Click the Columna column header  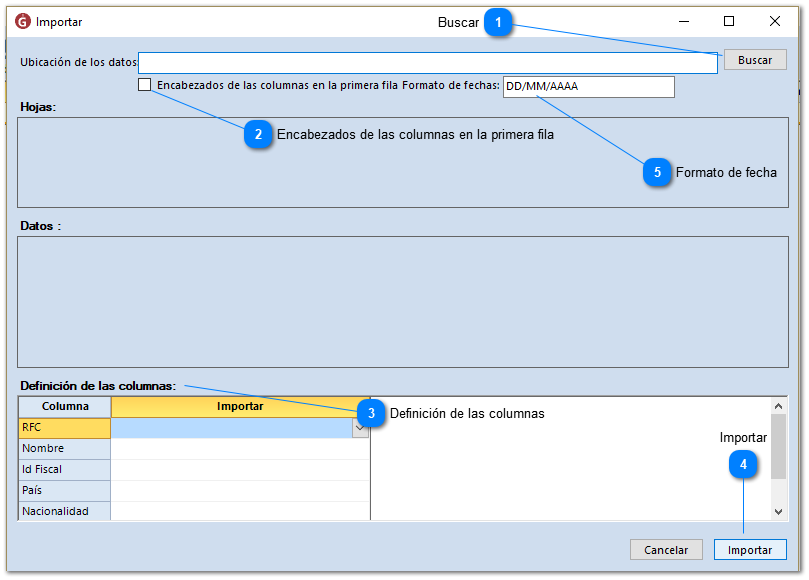64,406
